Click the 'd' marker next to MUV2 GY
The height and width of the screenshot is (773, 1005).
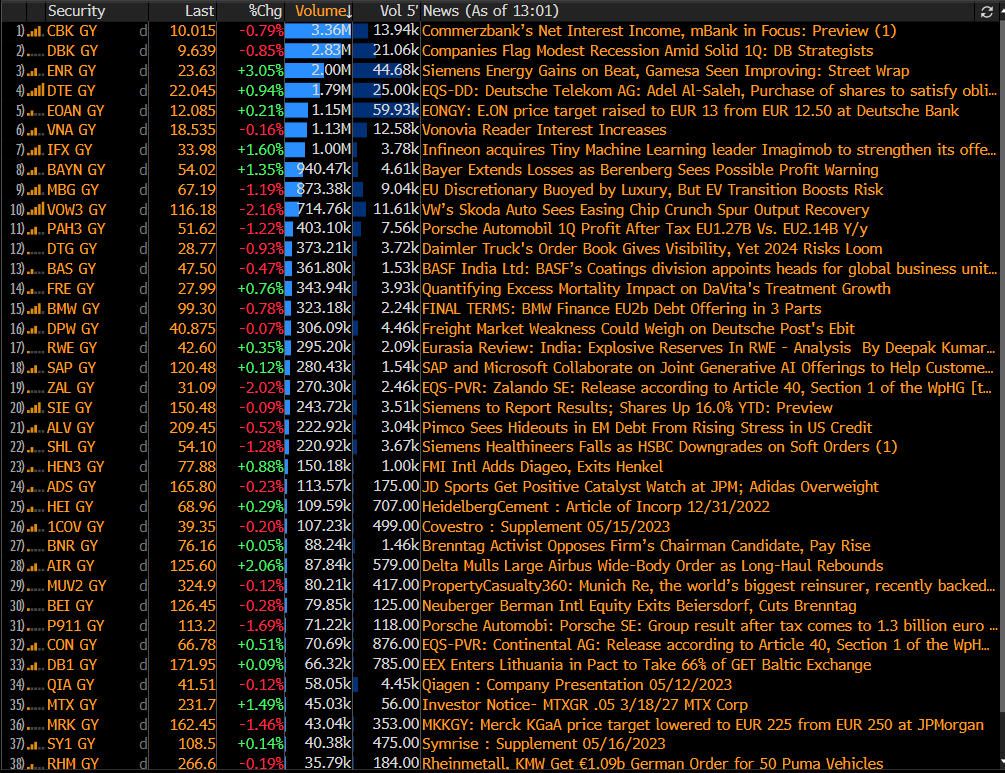[x=143, y=586]
